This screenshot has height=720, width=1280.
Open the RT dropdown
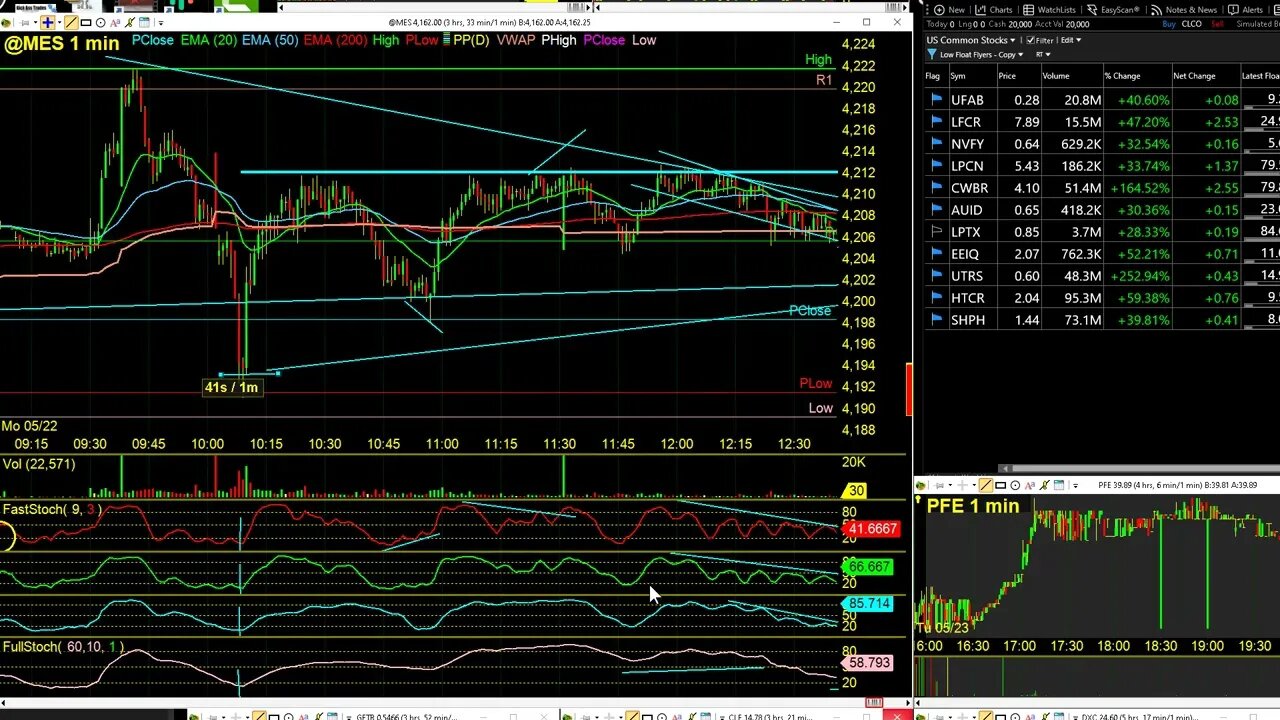coord(1043,54)
